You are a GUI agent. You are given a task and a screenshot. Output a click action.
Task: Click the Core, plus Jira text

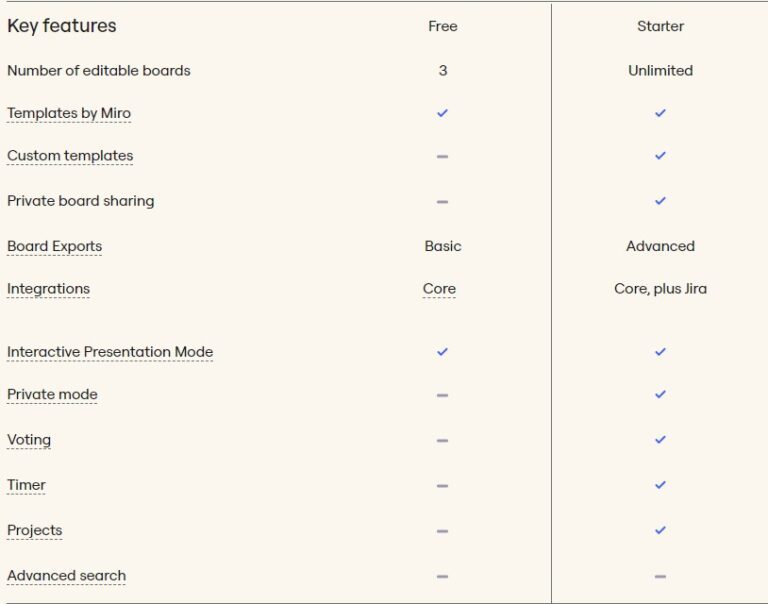tap(660, 289)
